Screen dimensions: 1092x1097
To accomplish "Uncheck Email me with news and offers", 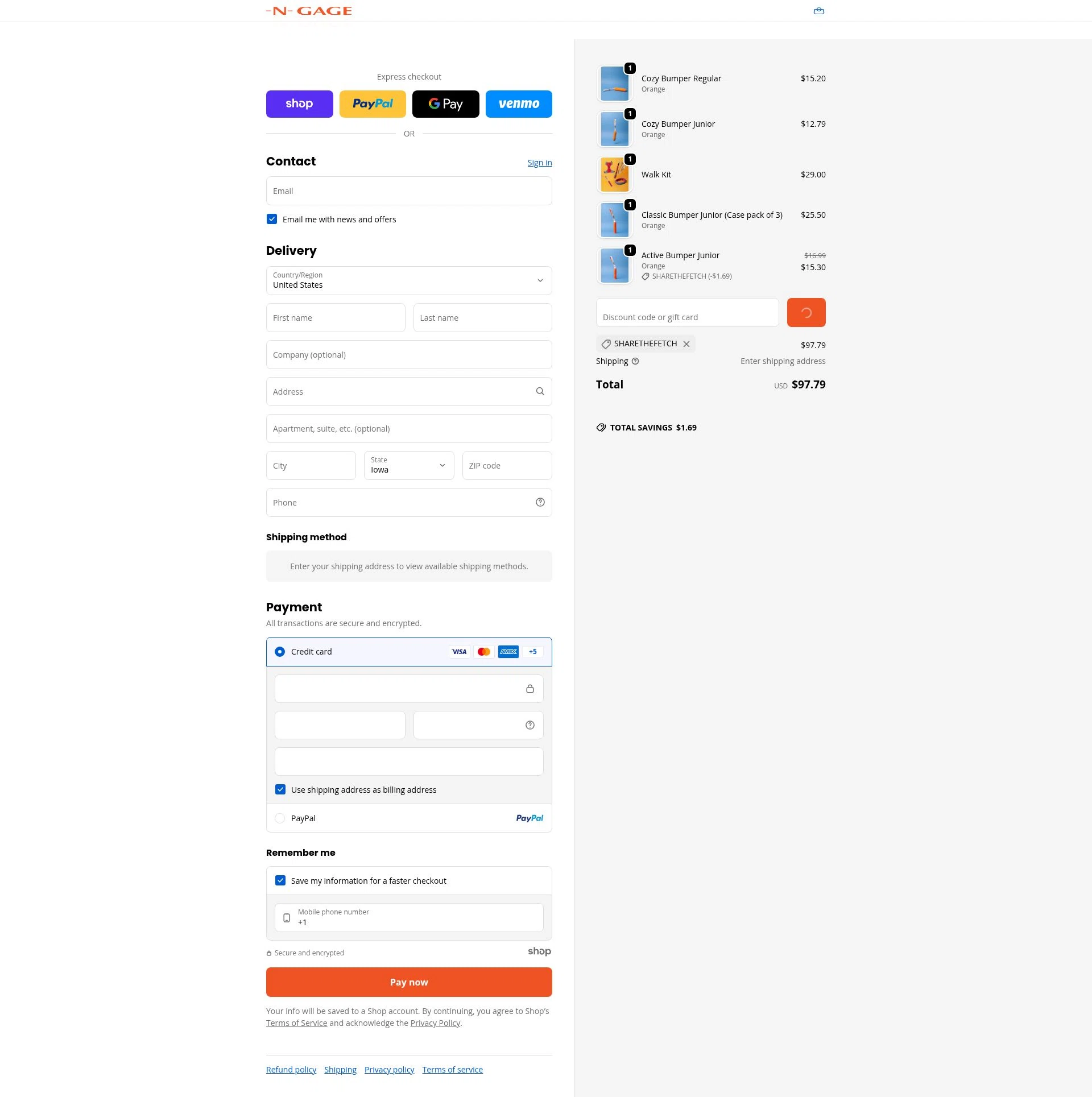I will (x=272, y=219).
